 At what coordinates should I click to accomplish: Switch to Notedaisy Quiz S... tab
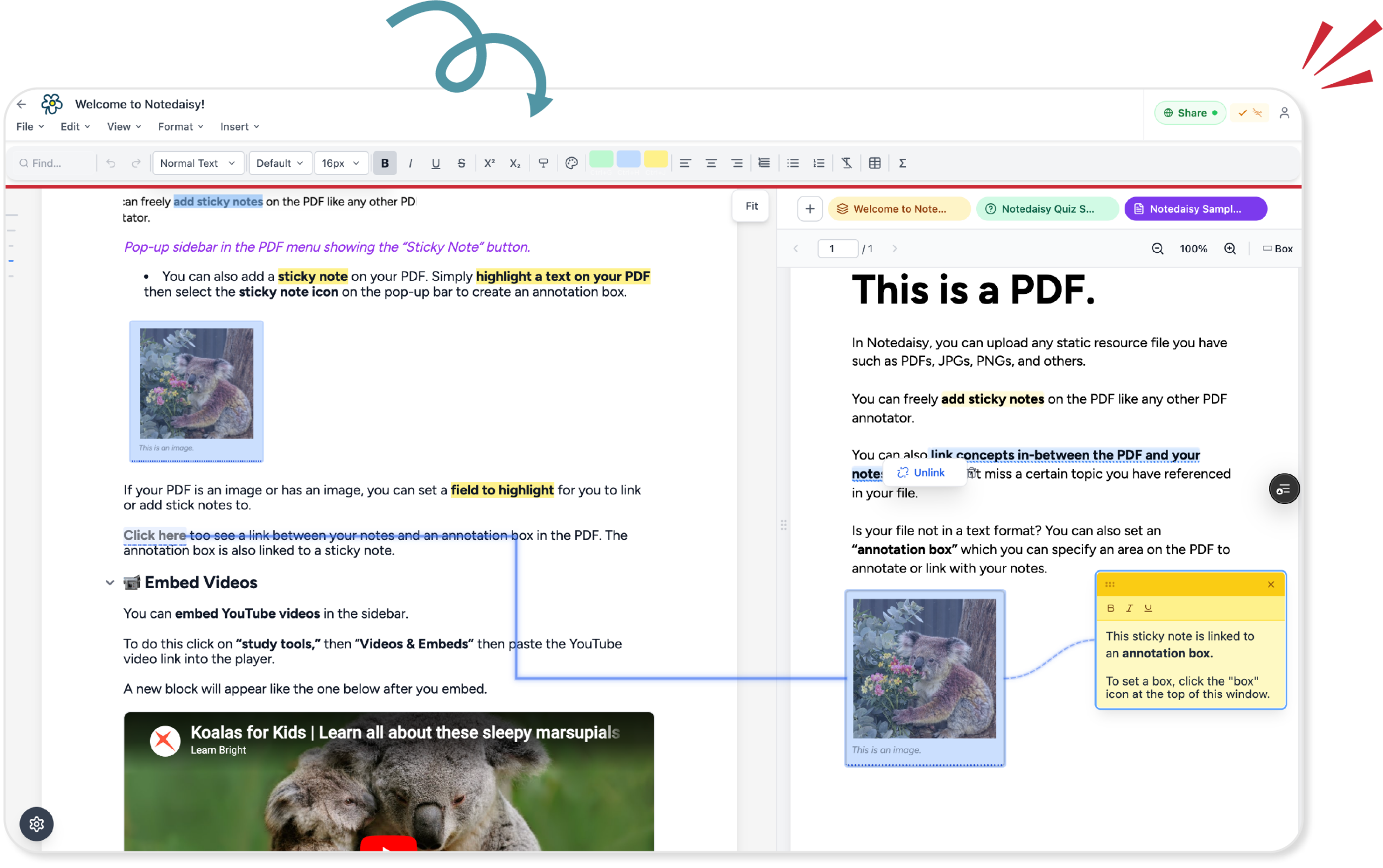(1047, 208)
